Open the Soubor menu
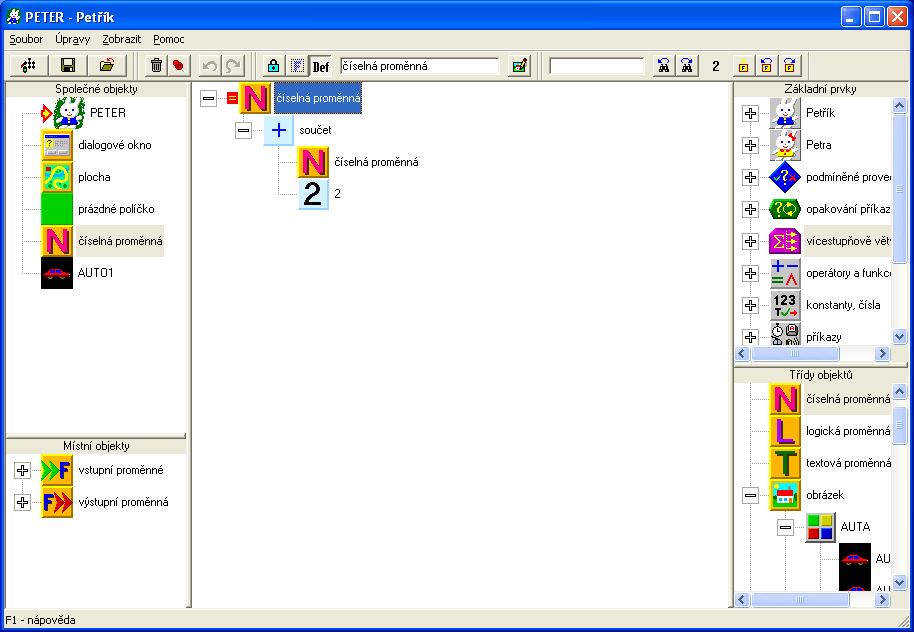Image resolution: width=914 pixels, height=632 pixels. [26, 39]
